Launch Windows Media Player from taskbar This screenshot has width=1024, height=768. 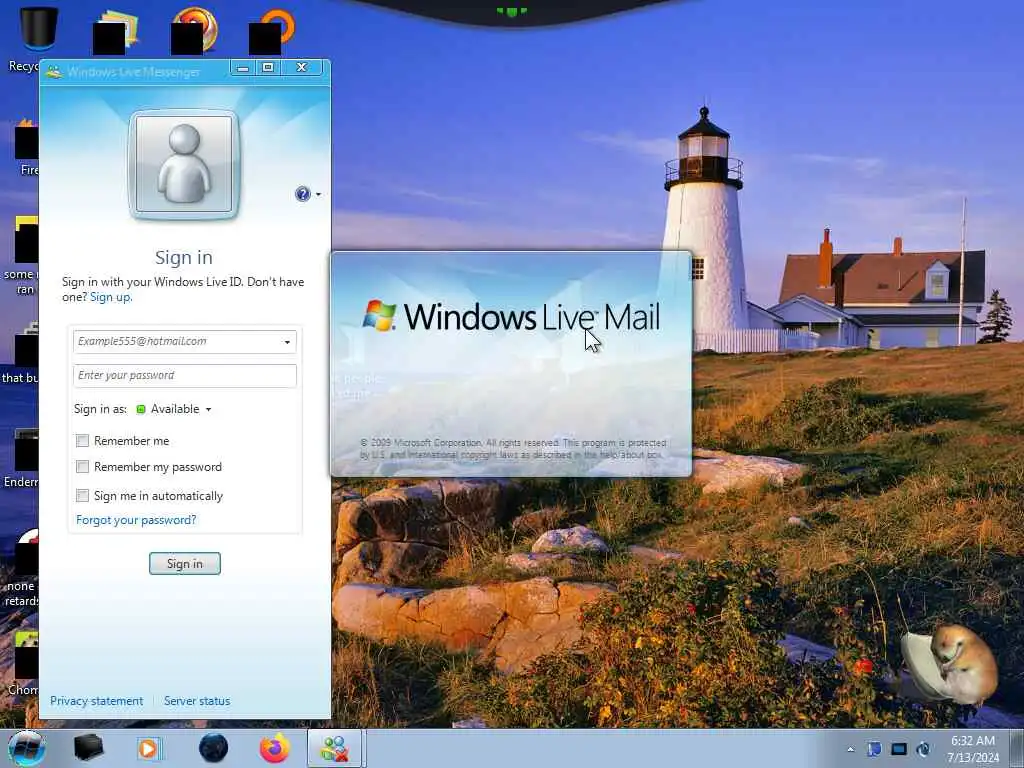148,748
